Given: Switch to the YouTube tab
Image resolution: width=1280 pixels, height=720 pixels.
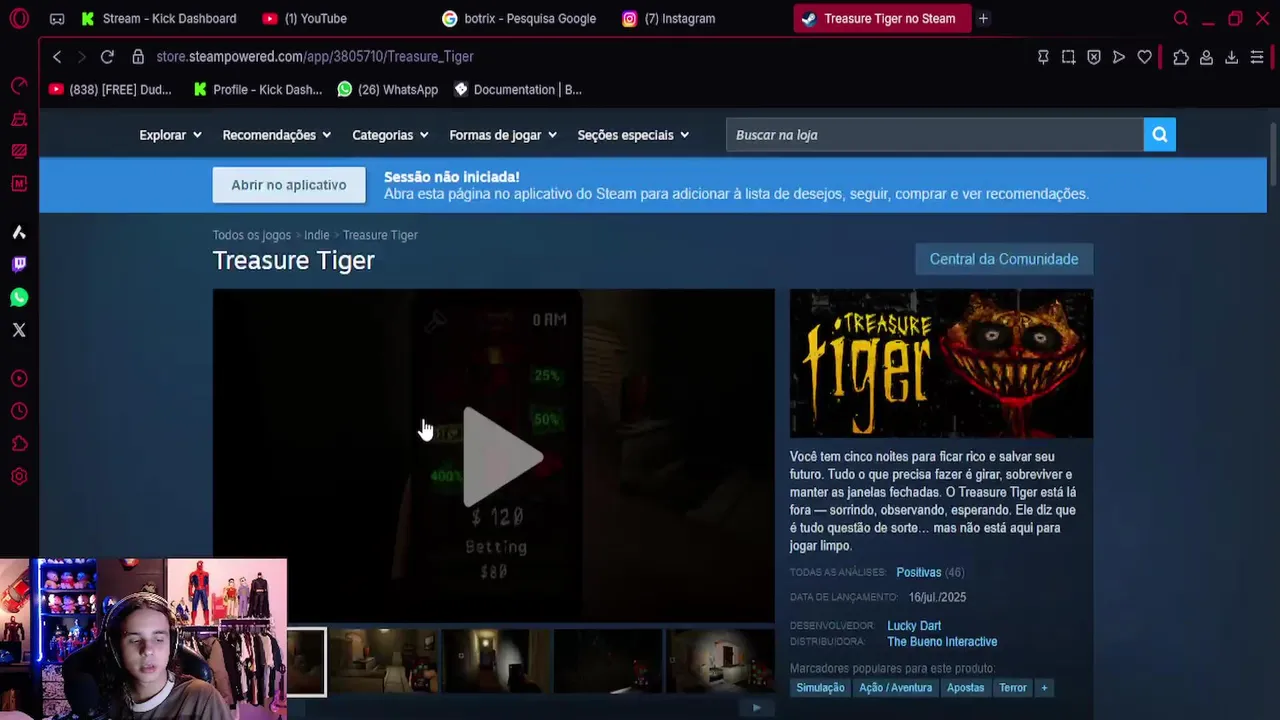Looking at the screenshot, I should click(x=305, y=18).
